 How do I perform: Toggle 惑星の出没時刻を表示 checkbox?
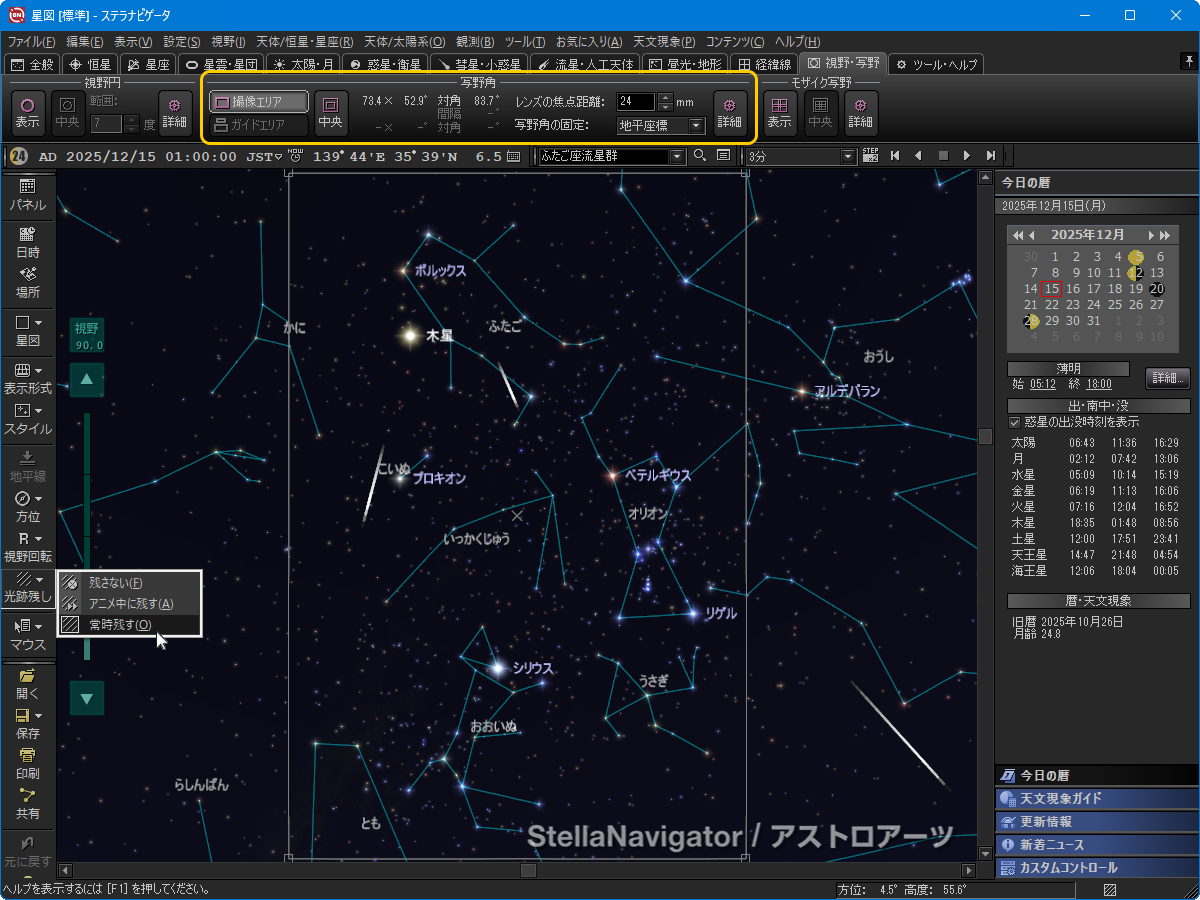(x=1015, y=422)
